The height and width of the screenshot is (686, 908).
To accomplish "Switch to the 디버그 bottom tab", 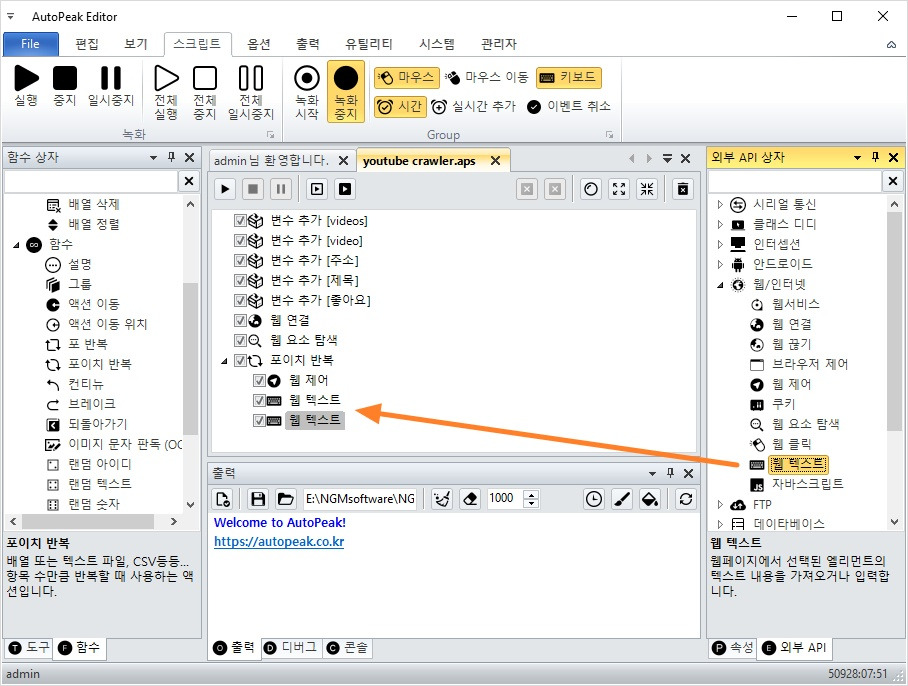I will (291, 648).
